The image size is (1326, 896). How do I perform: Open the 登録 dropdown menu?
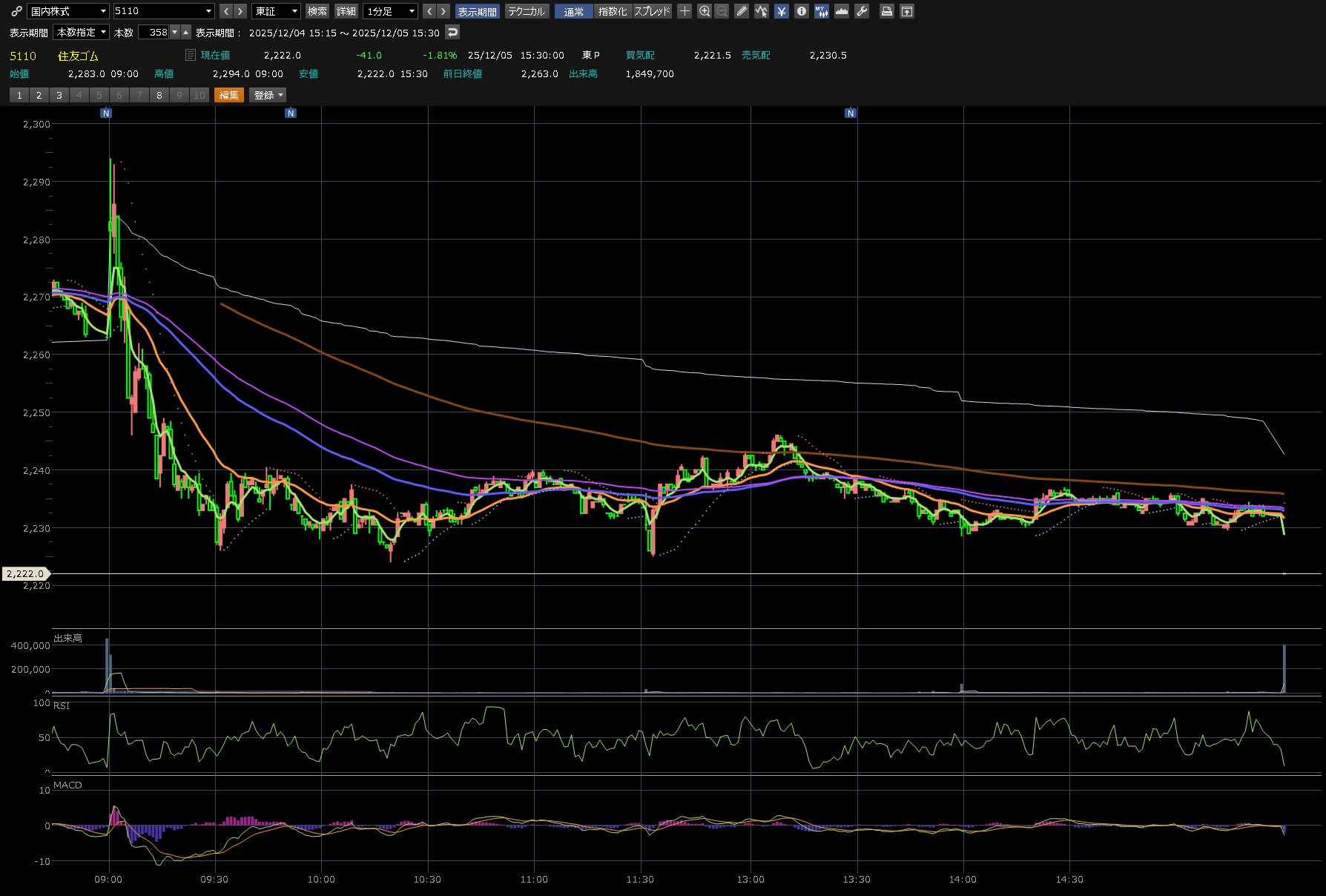coord(268,95)
